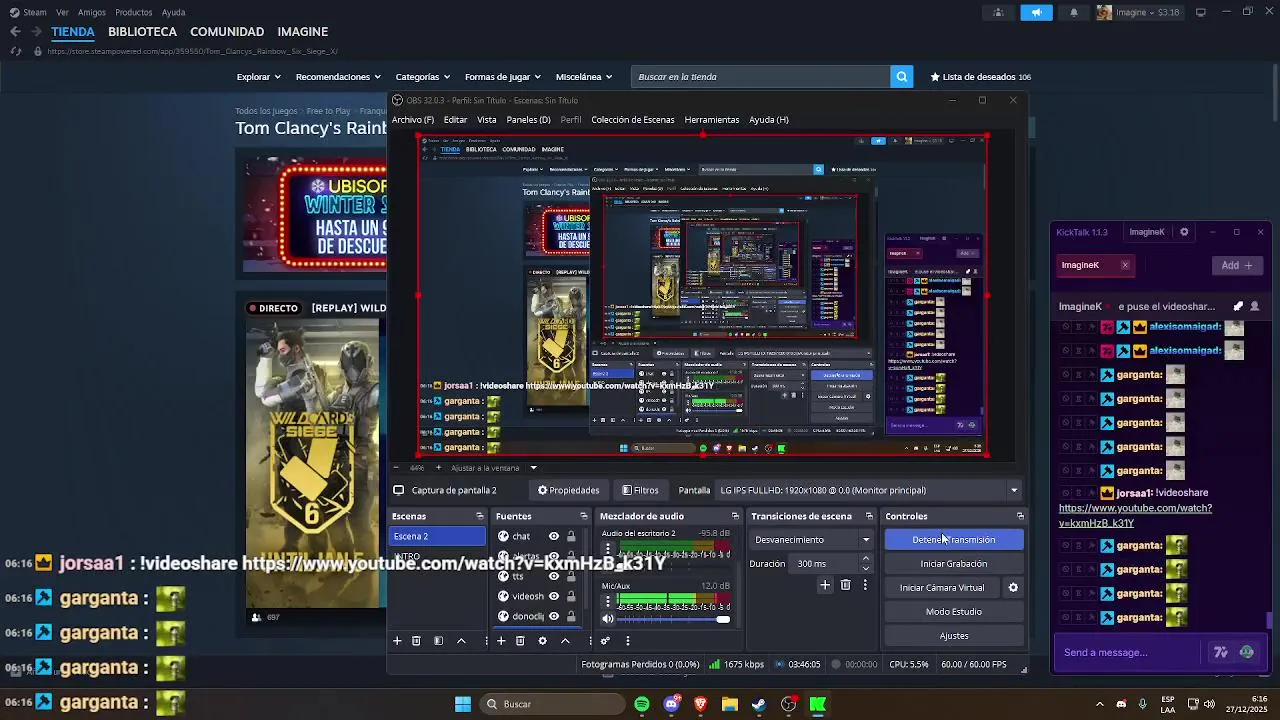Screen dimensions: 1280x720
Task: Open advanced audio properties gears icon
Action: [x=605, y=641]
